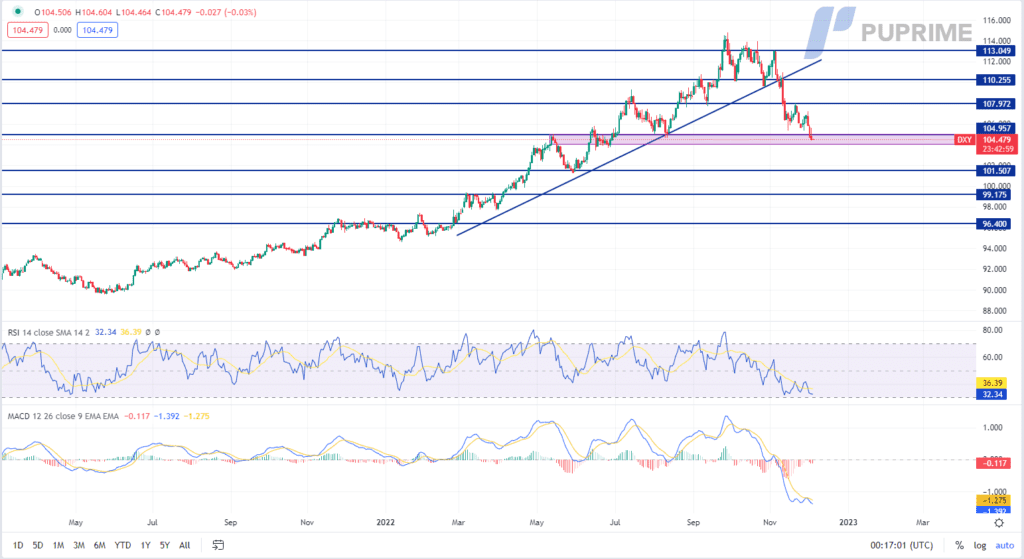
Task: Click the MACD 12 26 close indicator legend
Action: click(x=63, y=416)
